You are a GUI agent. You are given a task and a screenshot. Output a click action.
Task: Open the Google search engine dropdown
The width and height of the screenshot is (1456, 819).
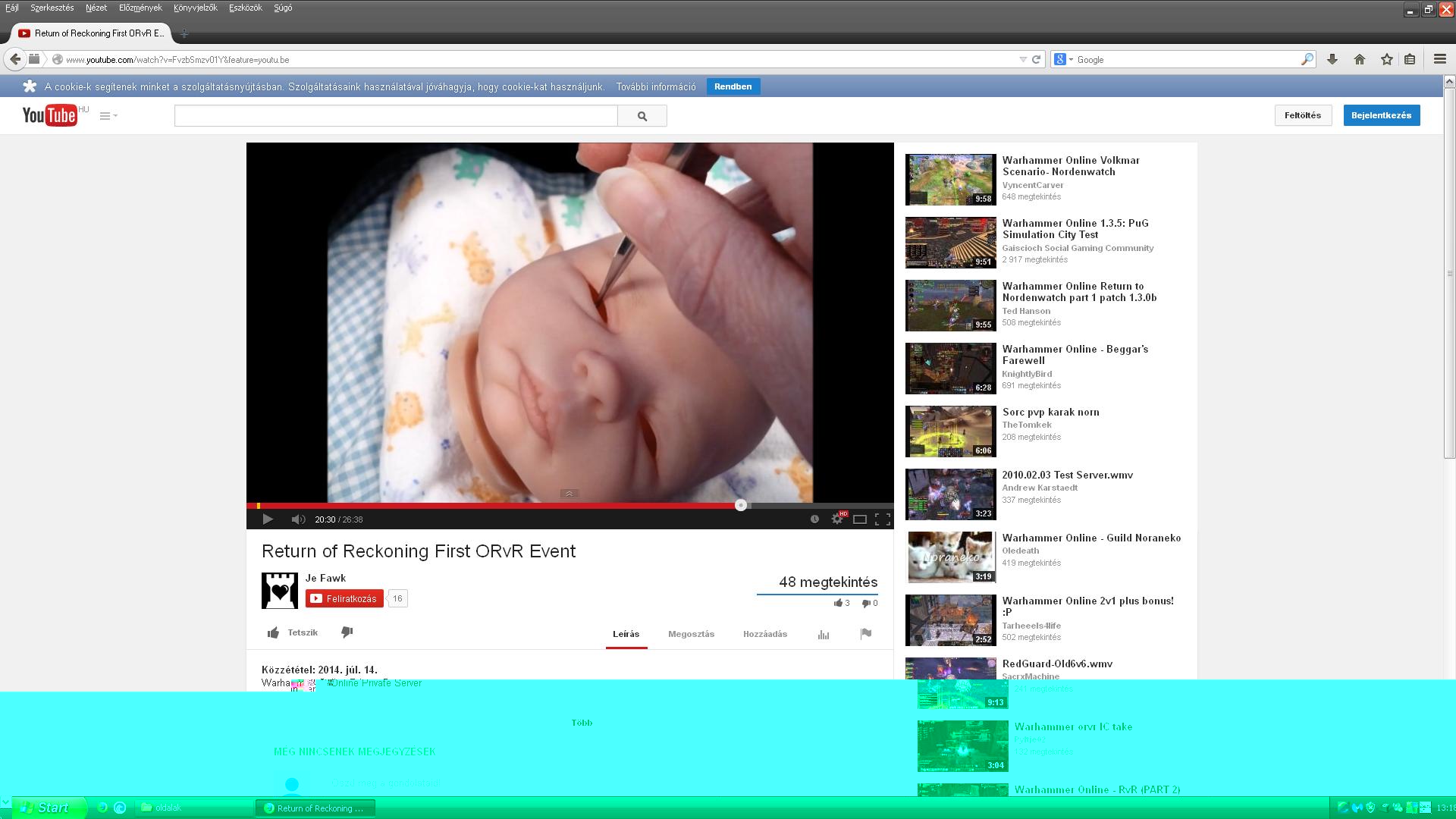pos(1063,59)
